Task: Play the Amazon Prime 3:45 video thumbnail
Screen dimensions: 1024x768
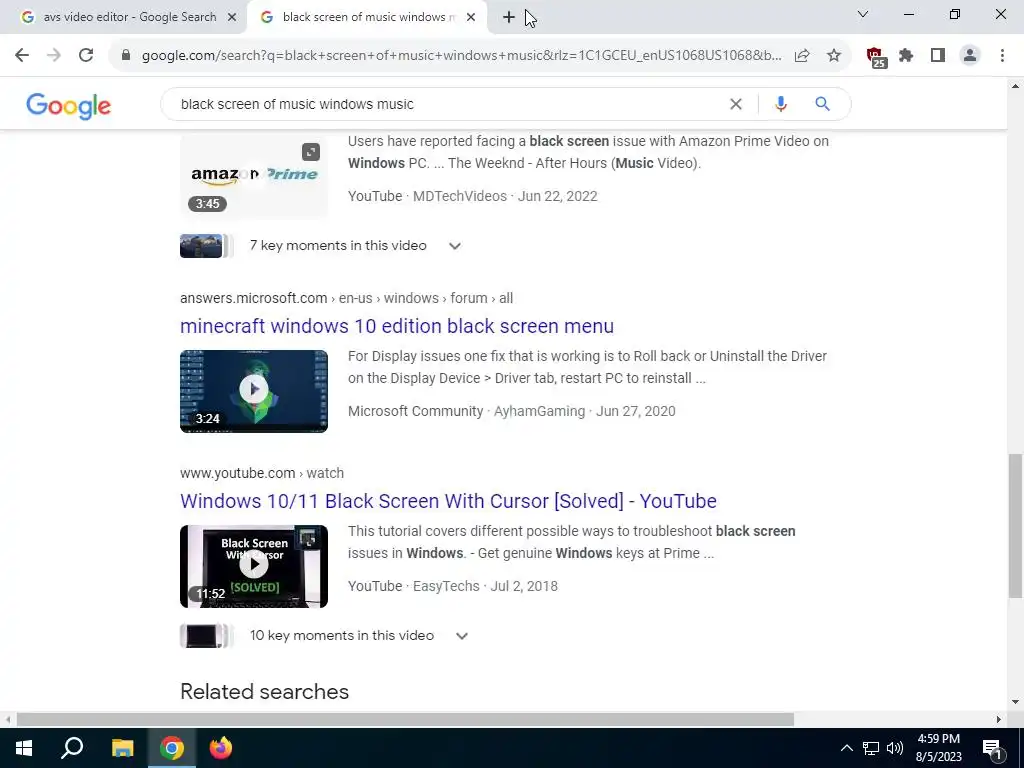Action: click(253, 175)
